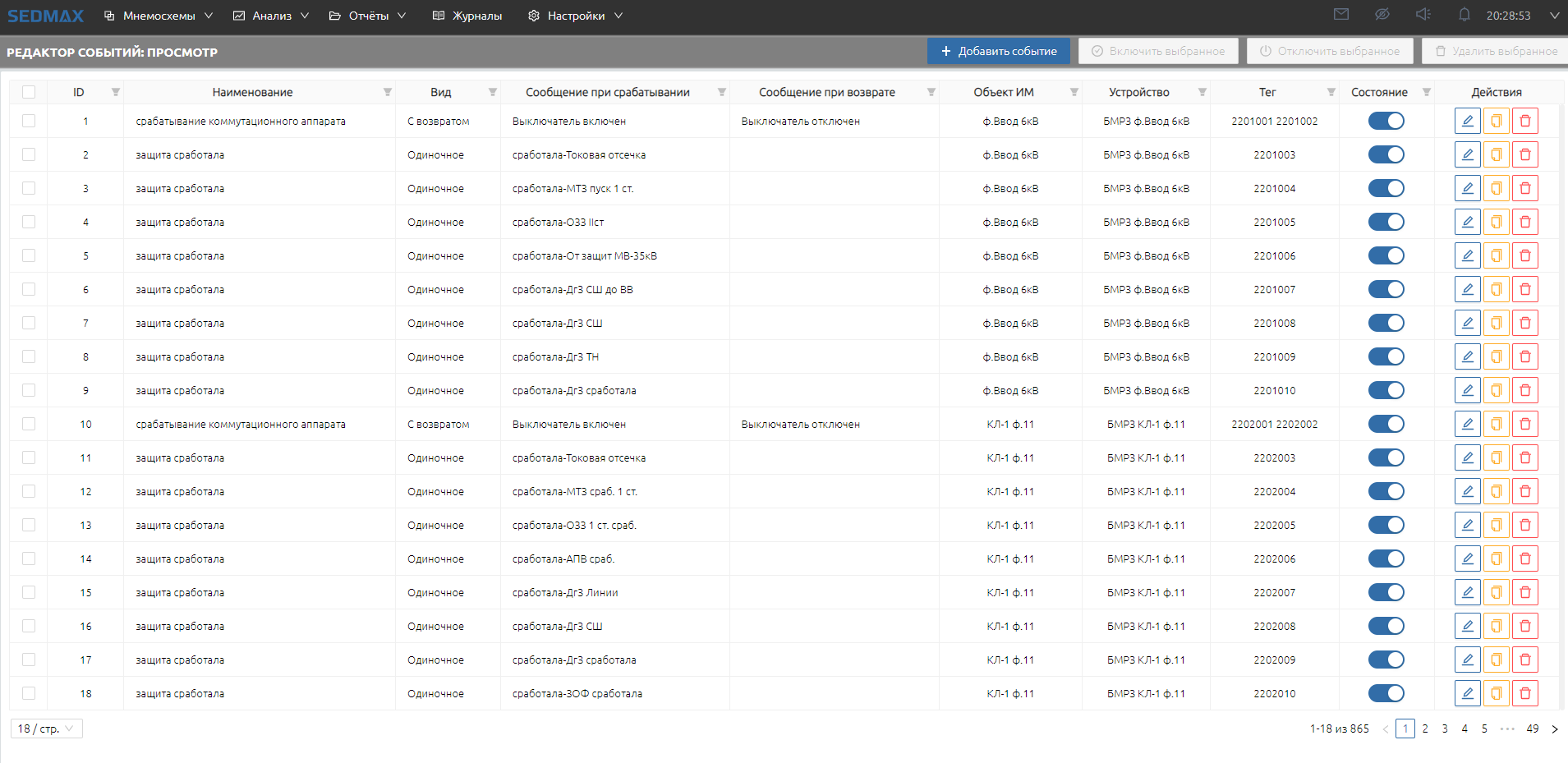The height and width of the screenshot is (763, 1568).
Task: Check the select-all checkbox in table header
Action: [x=29, y=92]
